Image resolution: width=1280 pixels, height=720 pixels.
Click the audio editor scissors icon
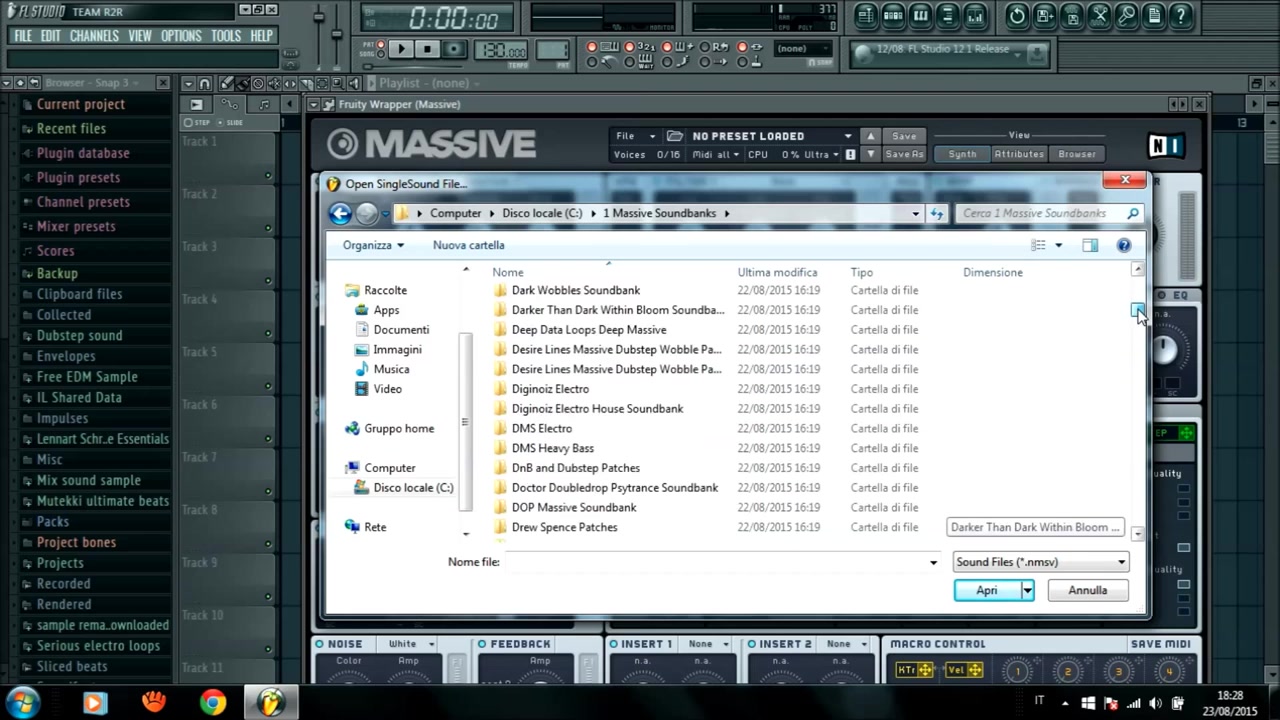click(1099, 15)
